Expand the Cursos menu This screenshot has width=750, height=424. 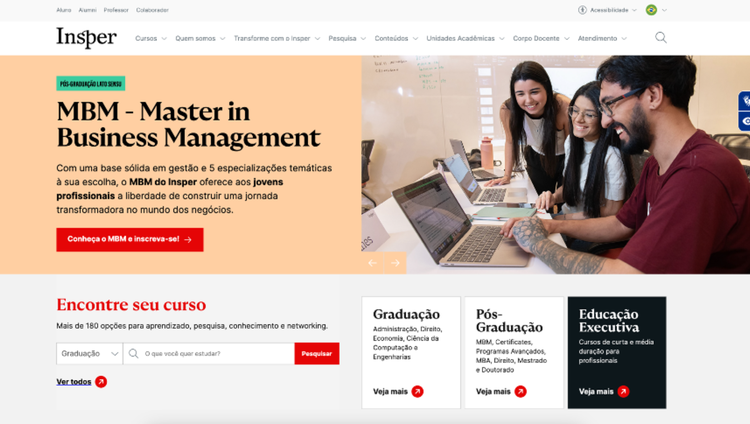tap(151, 38)
